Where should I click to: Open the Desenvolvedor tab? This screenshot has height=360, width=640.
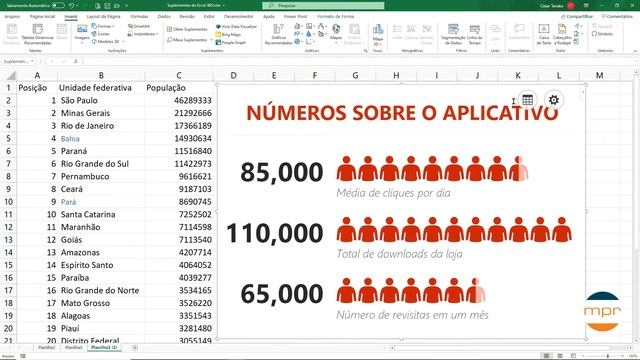click(239, 16)
